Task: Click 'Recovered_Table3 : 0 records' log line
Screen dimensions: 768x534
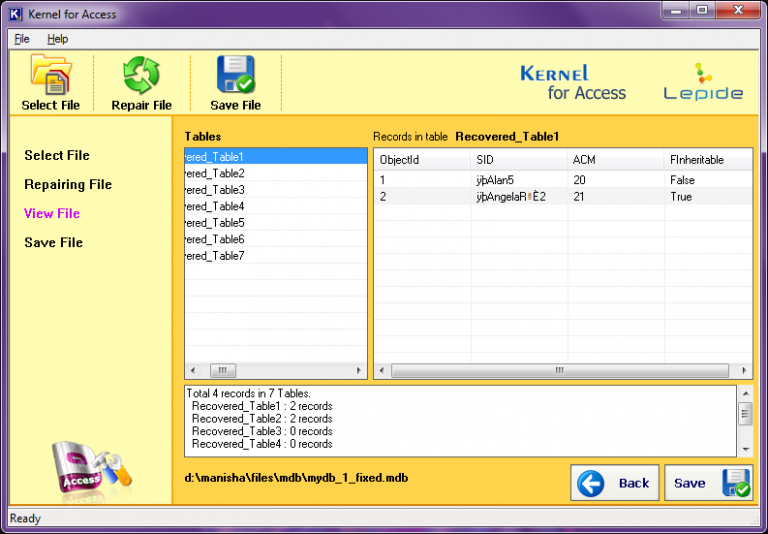Action: coord(262,432)
